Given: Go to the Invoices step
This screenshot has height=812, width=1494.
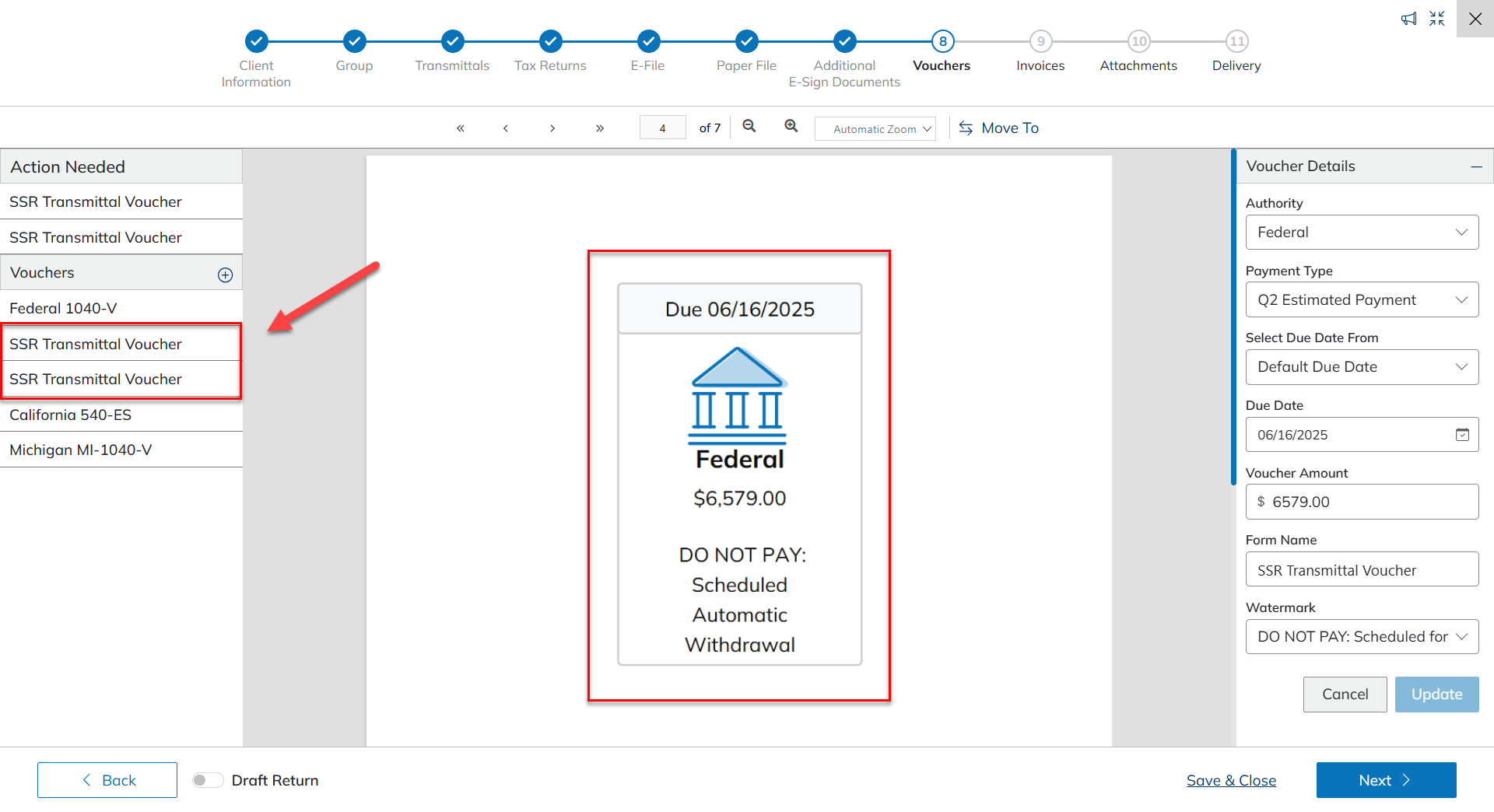Looking at the screenshot, I should coord(1040,42).
